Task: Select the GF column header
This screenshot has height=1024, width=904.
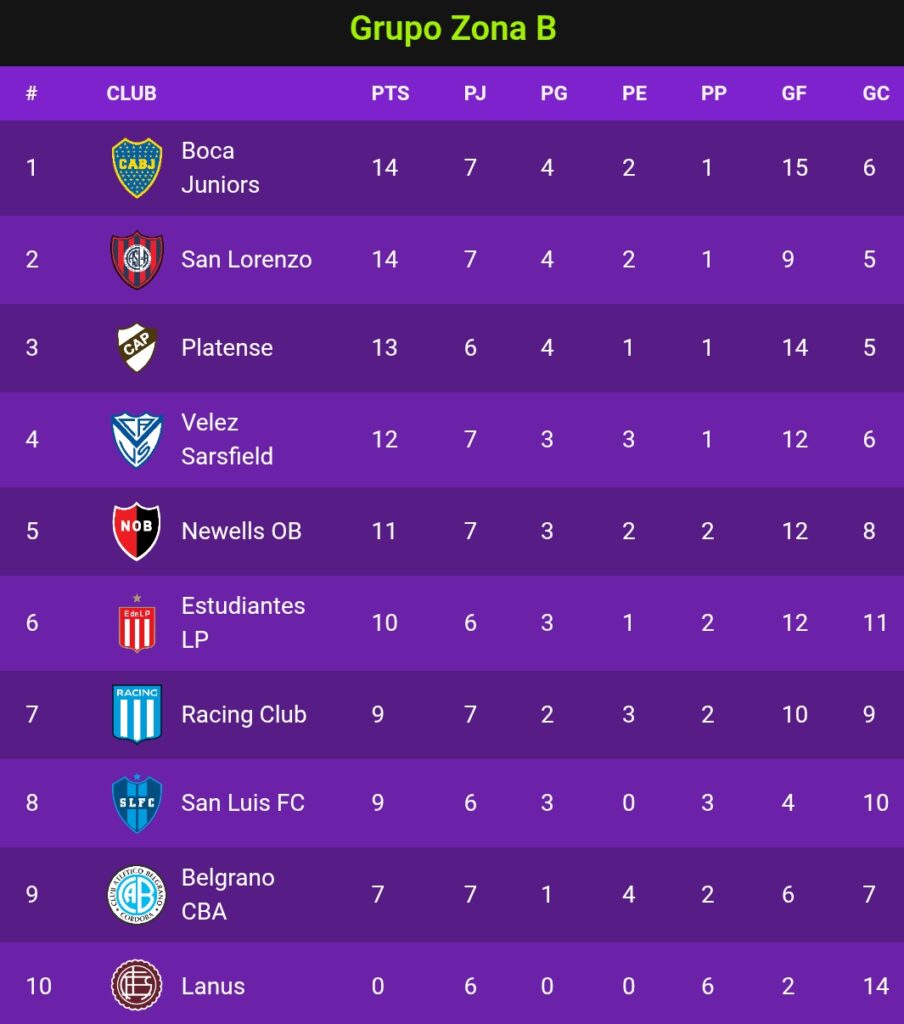Action: click(x=794, y=93)
